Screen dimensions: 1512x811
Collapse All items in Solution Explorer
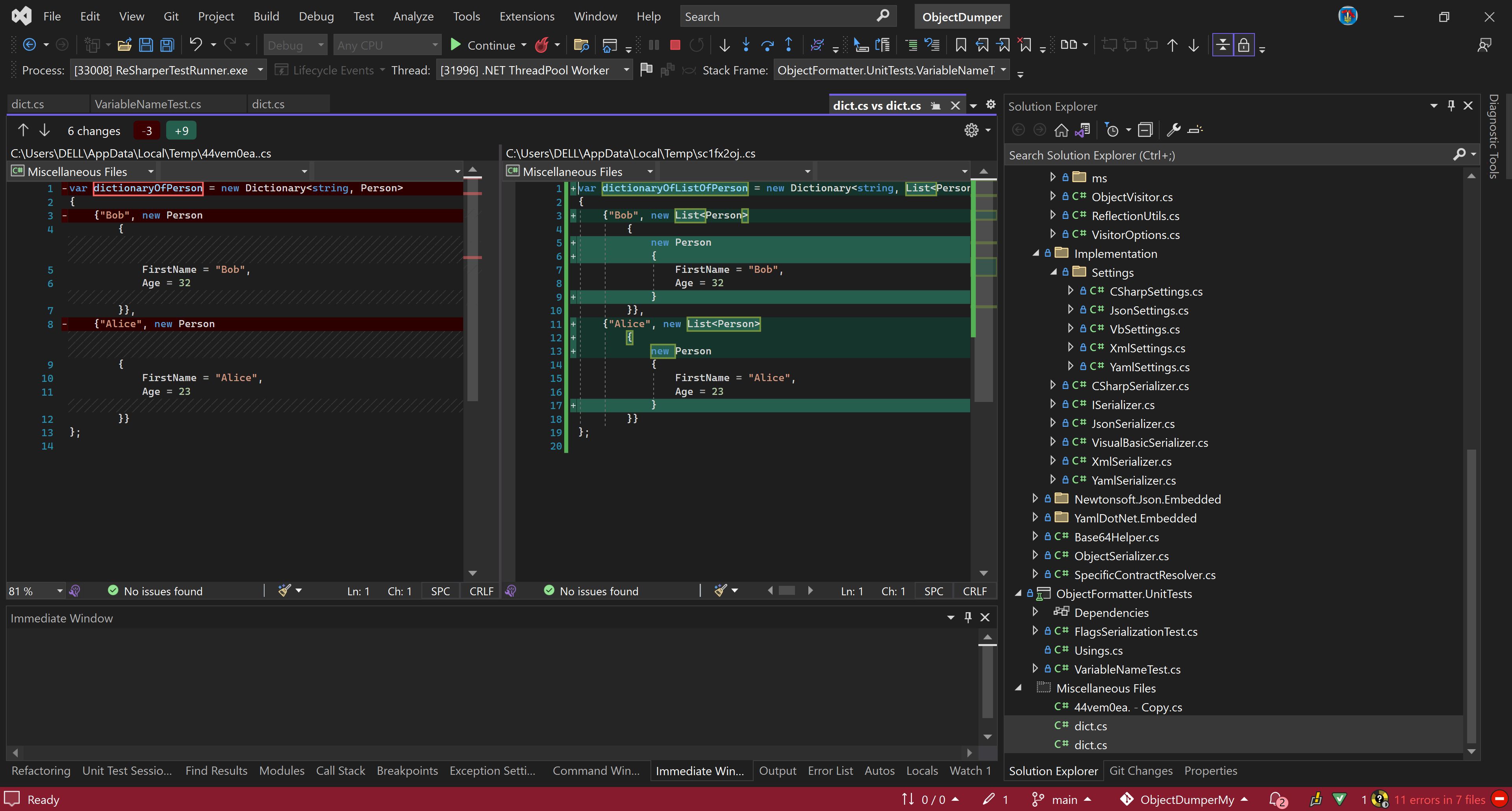(1145, 130)
